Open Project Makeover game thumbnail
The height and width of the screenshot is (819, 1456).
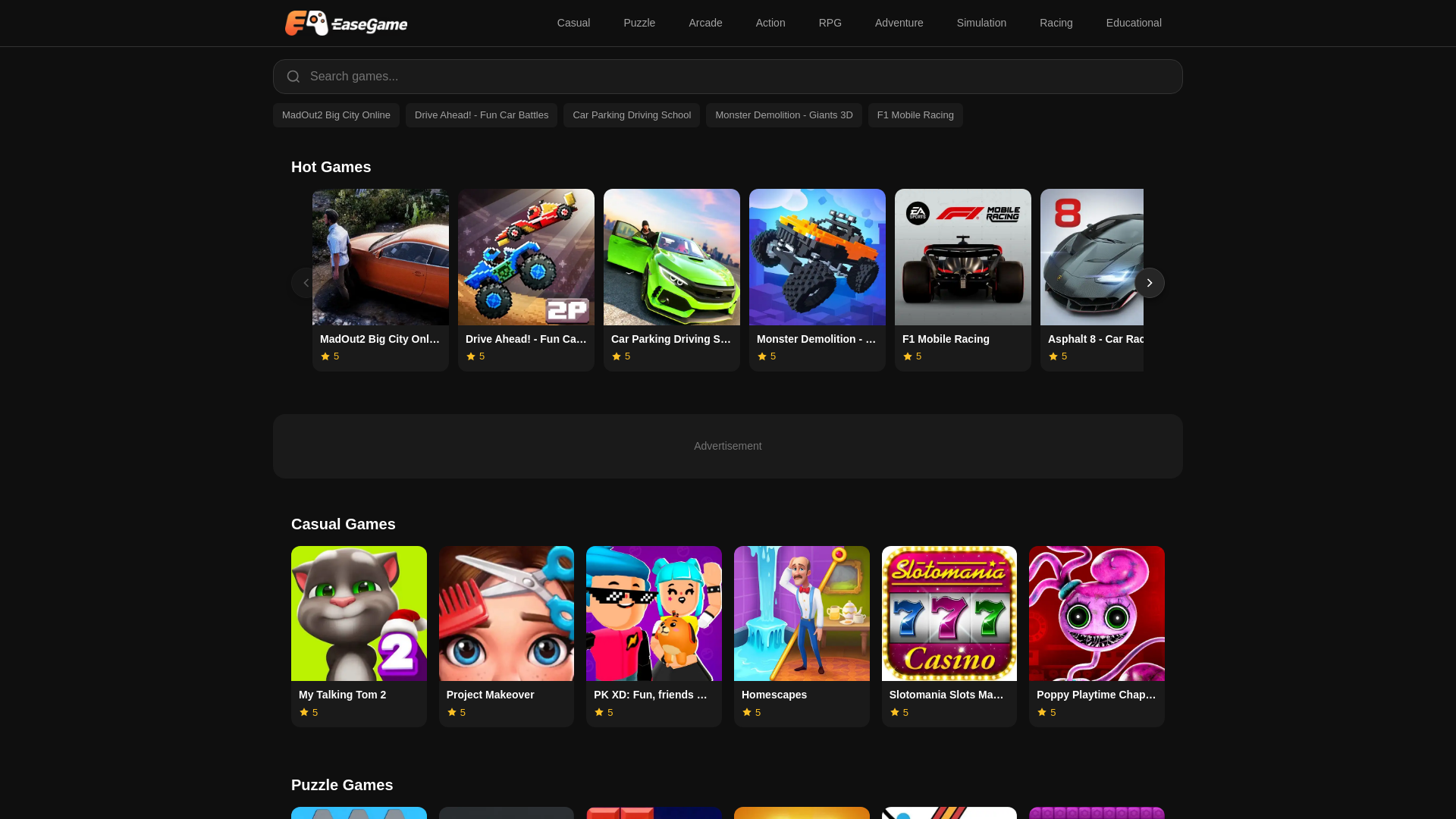coord(507,613)
